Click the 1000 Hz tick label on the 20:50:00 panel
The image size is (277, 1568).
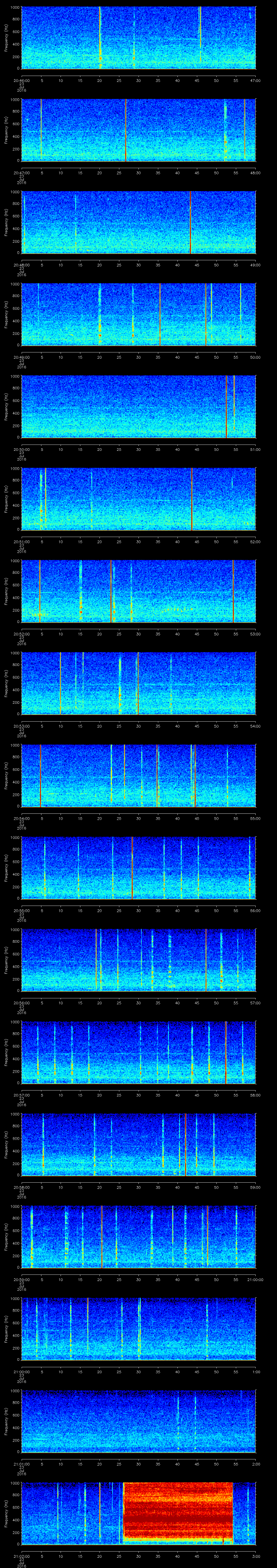(15, 376)
